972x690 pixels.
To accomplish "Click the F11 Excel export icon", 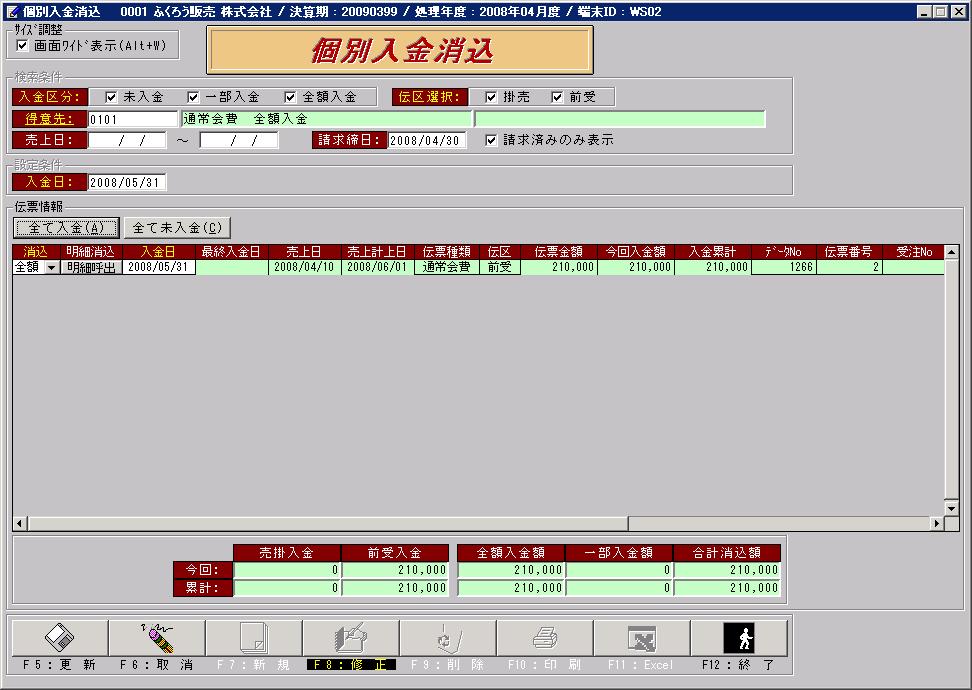I will point(642,637).
